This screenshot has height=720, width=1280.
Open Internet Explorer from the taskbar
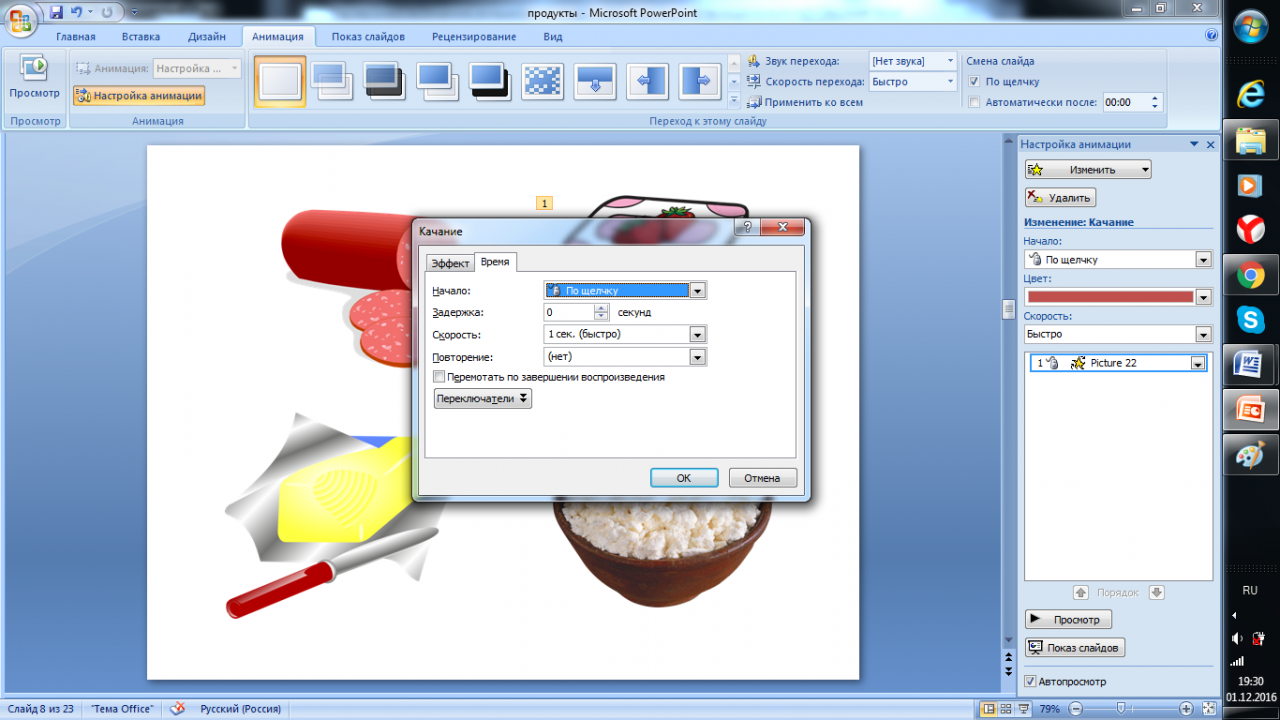1250,94
